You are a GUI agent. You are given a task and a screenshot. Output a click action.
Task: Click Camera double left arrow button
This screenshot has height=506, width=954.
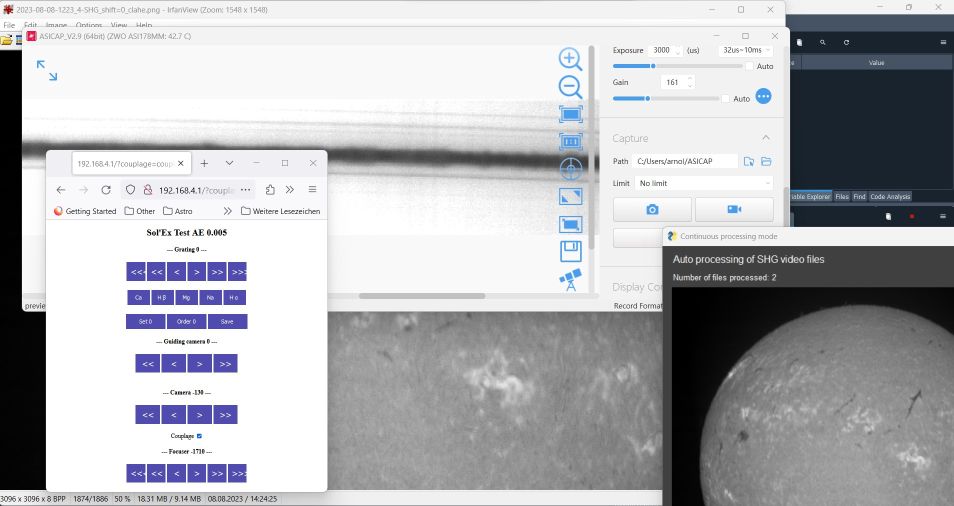[x=148, y=415]
